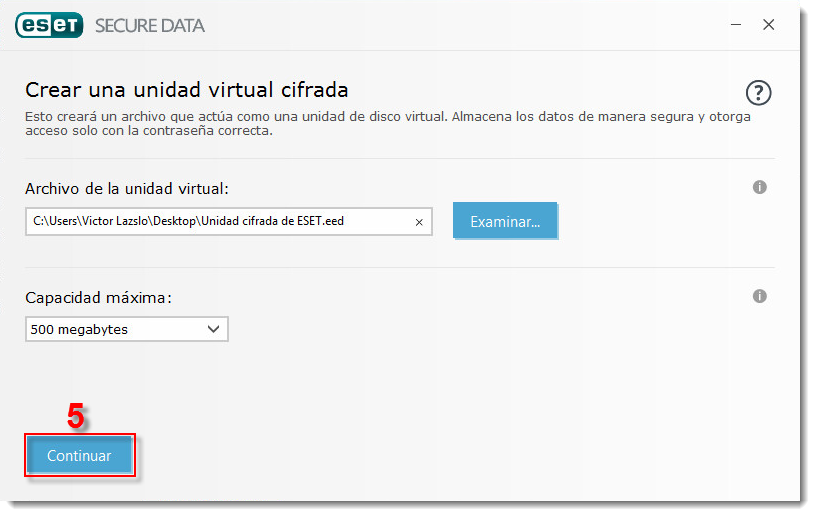Expand capacity list using the chevron arrow
The width and height of the screenshot is (815, 516).
tap(212, 329)
